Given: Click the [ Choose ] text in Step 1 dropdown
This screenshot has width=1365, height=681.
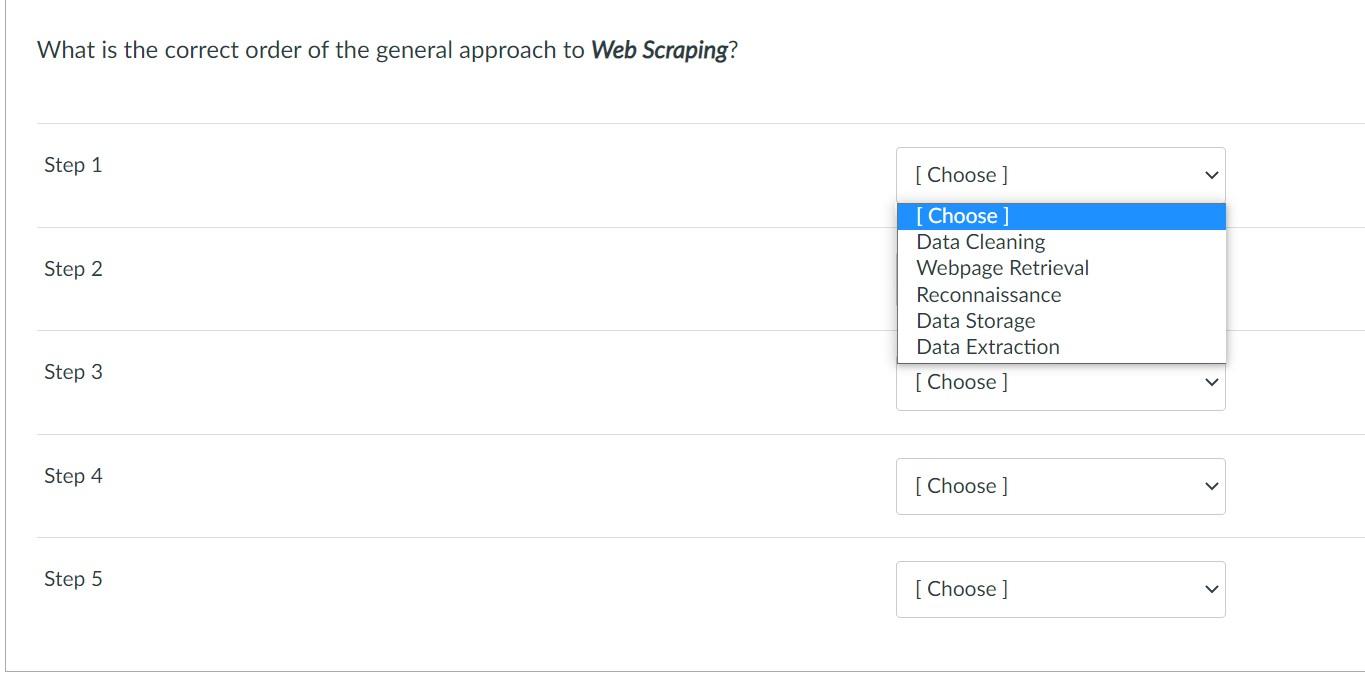Looking at the screenshot, I should pyautogui.click(x=961, y=175).
